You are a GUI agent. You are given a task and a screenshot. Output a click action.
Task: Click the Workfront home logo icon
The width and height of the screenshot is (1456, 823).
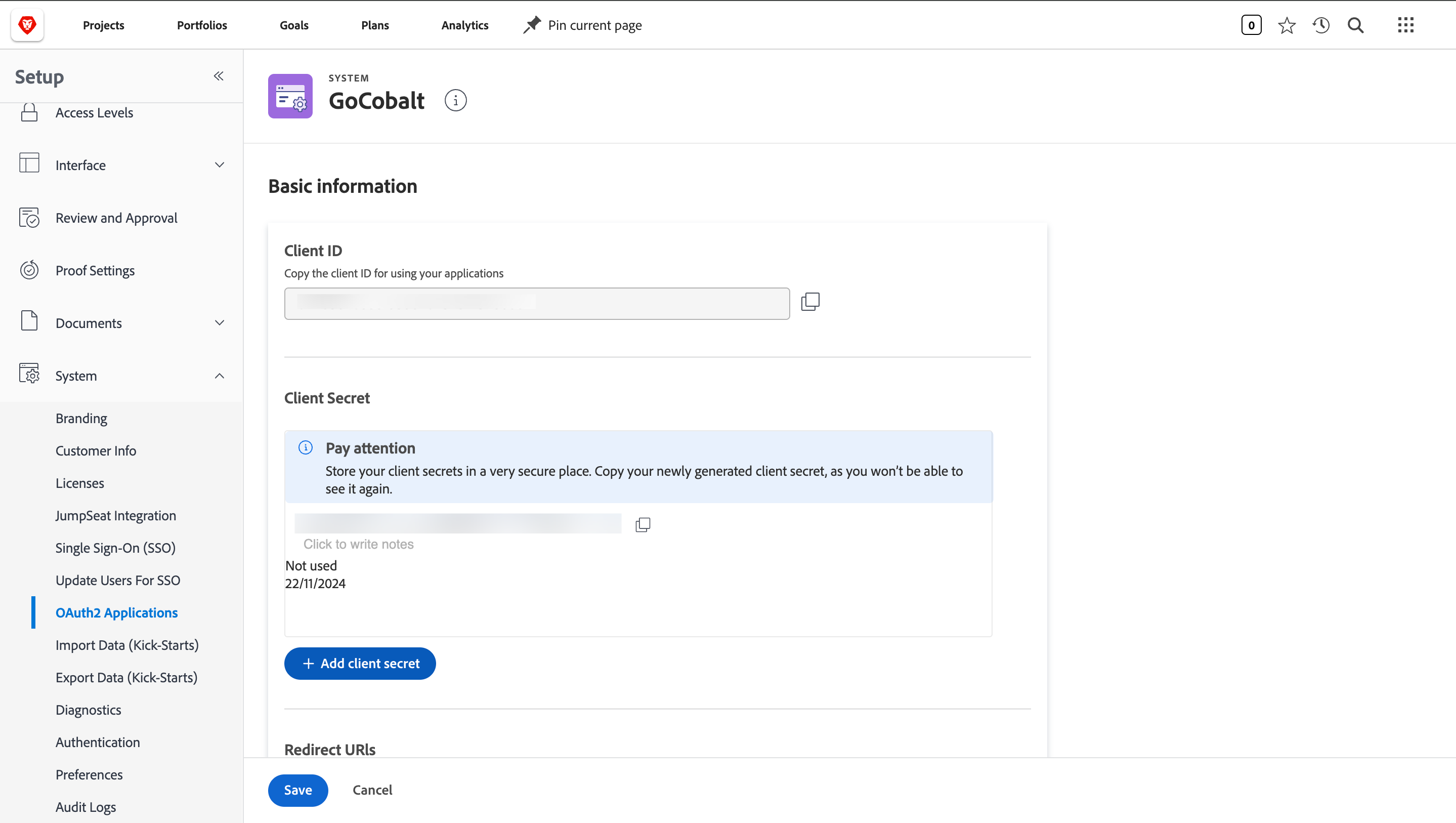pyautogui.click(x=27, y=25)
